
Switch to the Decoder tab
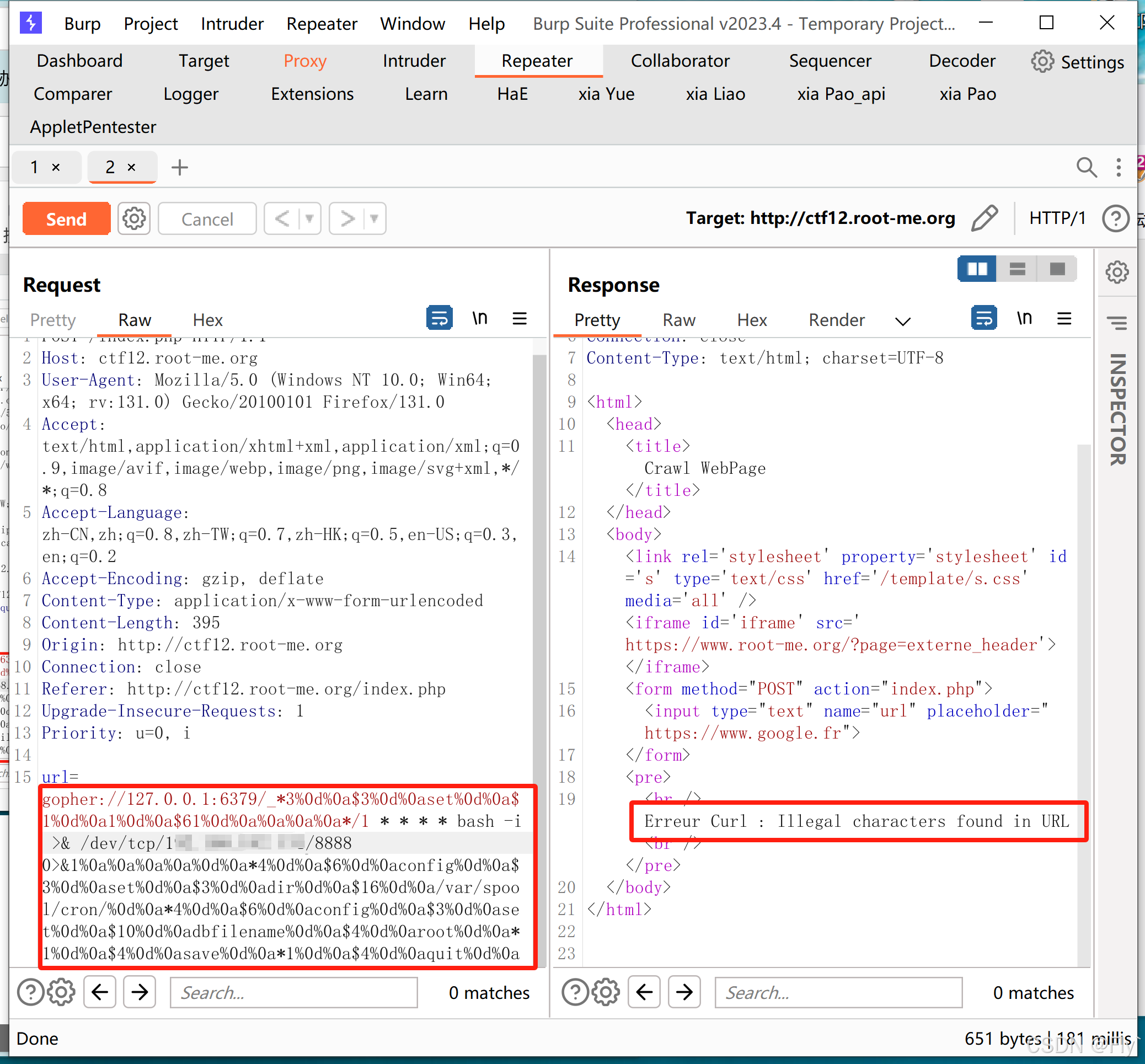pos(962,61)
